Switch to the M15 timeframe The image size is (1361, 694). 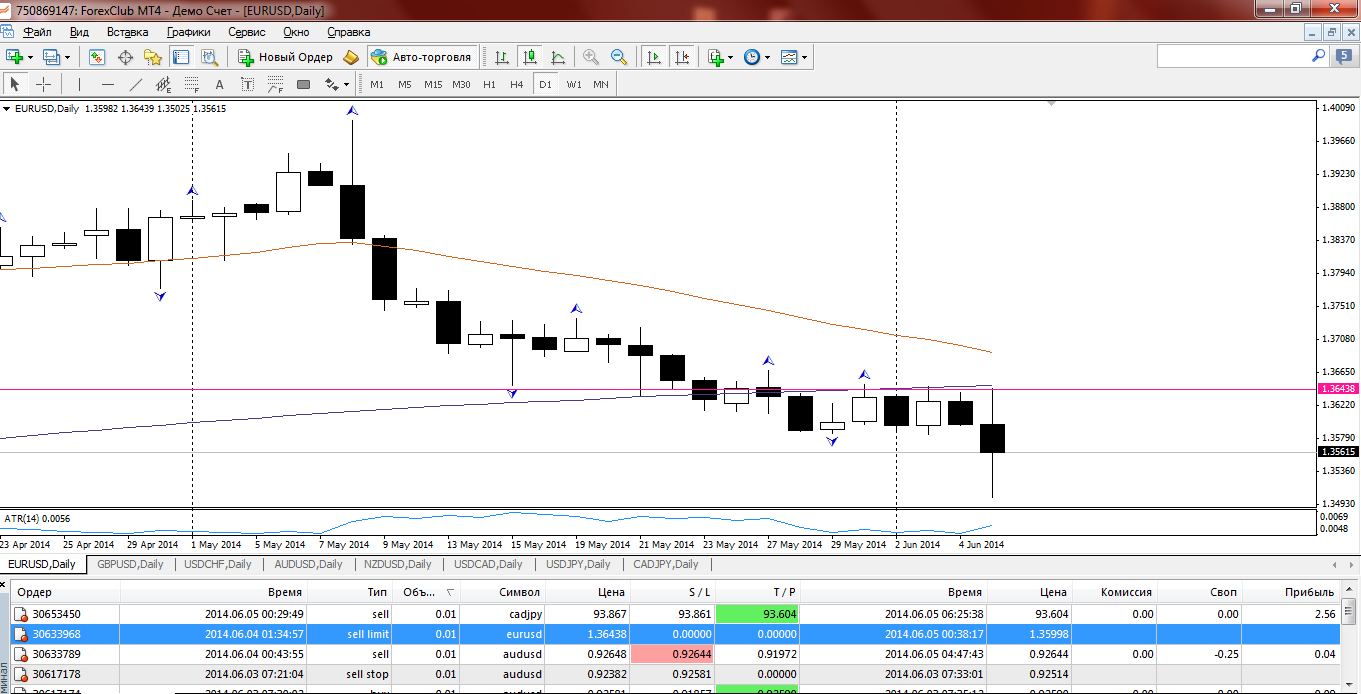pyautogui.click(x=433, y=84)
